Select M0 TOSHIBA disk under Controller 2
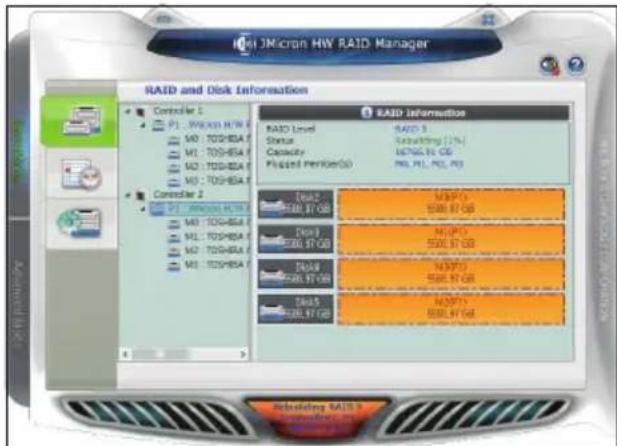The width and height of the screenshot is (617, 446). coord(217,223)
